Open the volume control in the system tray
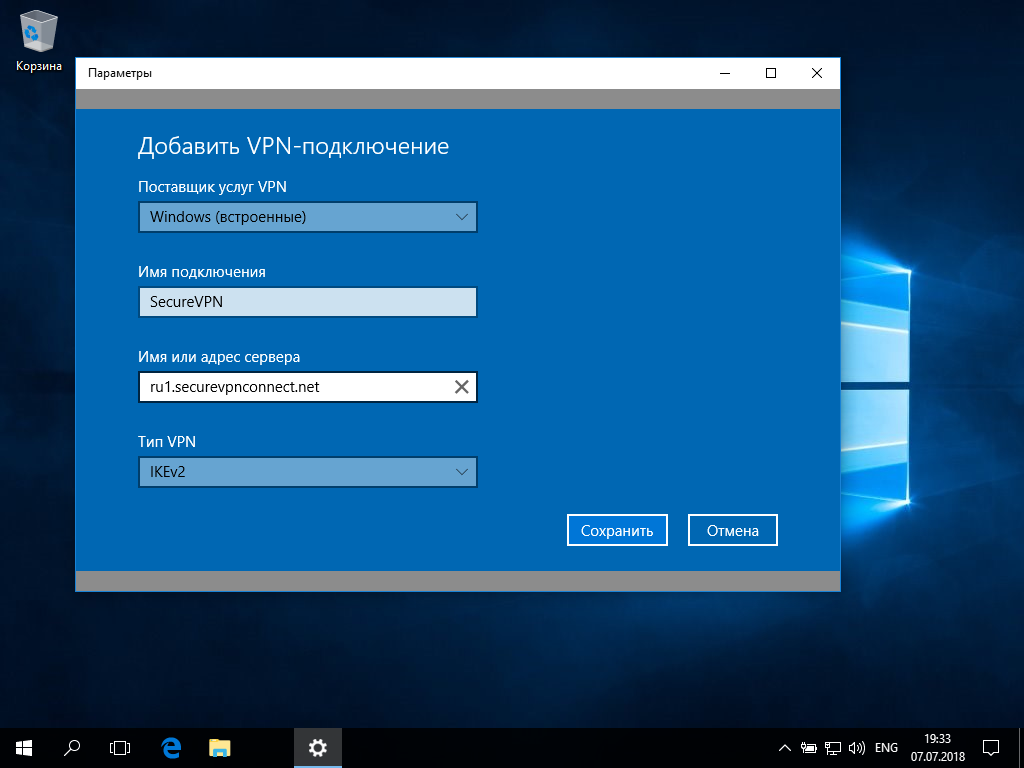The image size is (1024, 768). [x=857, y=747]
